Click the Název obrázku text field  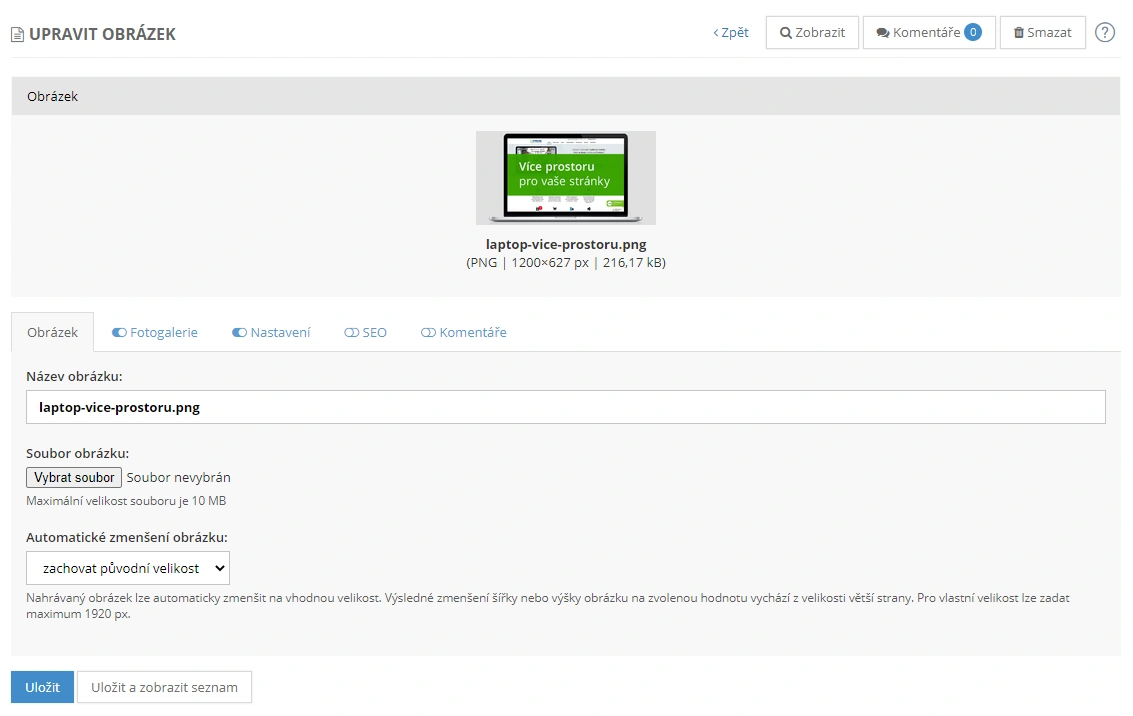(565, 407)
